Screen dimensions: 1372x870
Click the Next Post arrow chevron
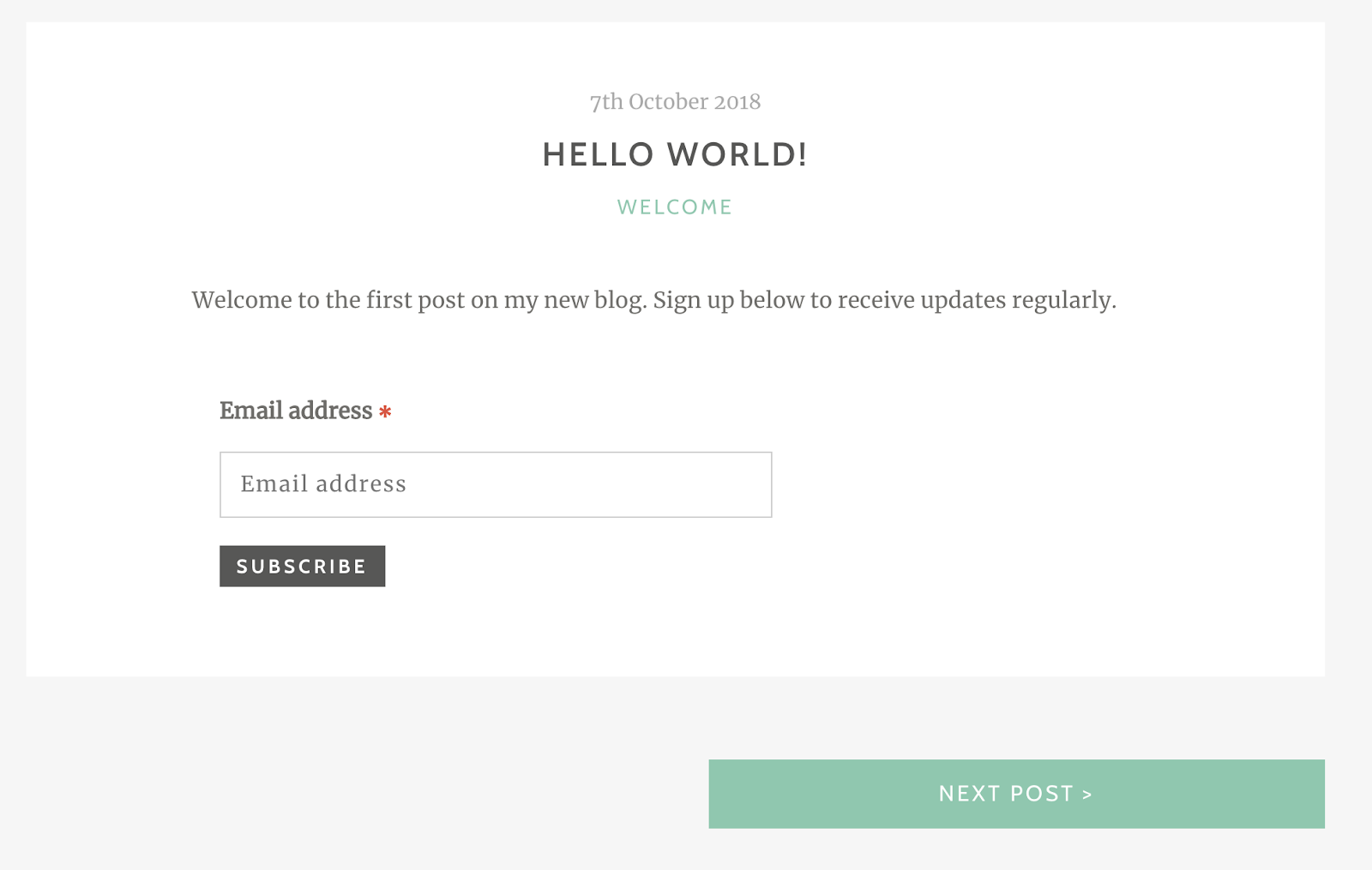tap(1086, 795)
